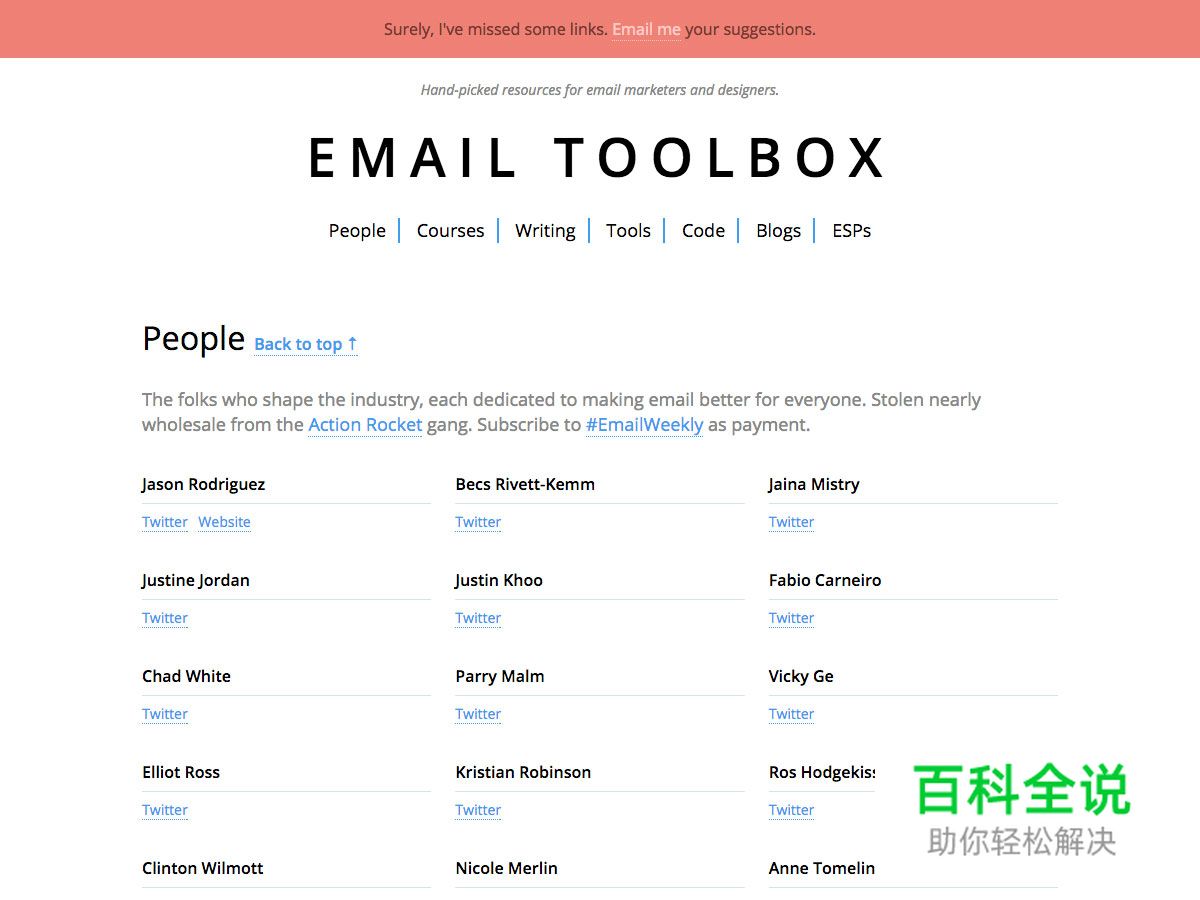Open the Code navigation link
The image size is (1200, 900).
[703, 230]
